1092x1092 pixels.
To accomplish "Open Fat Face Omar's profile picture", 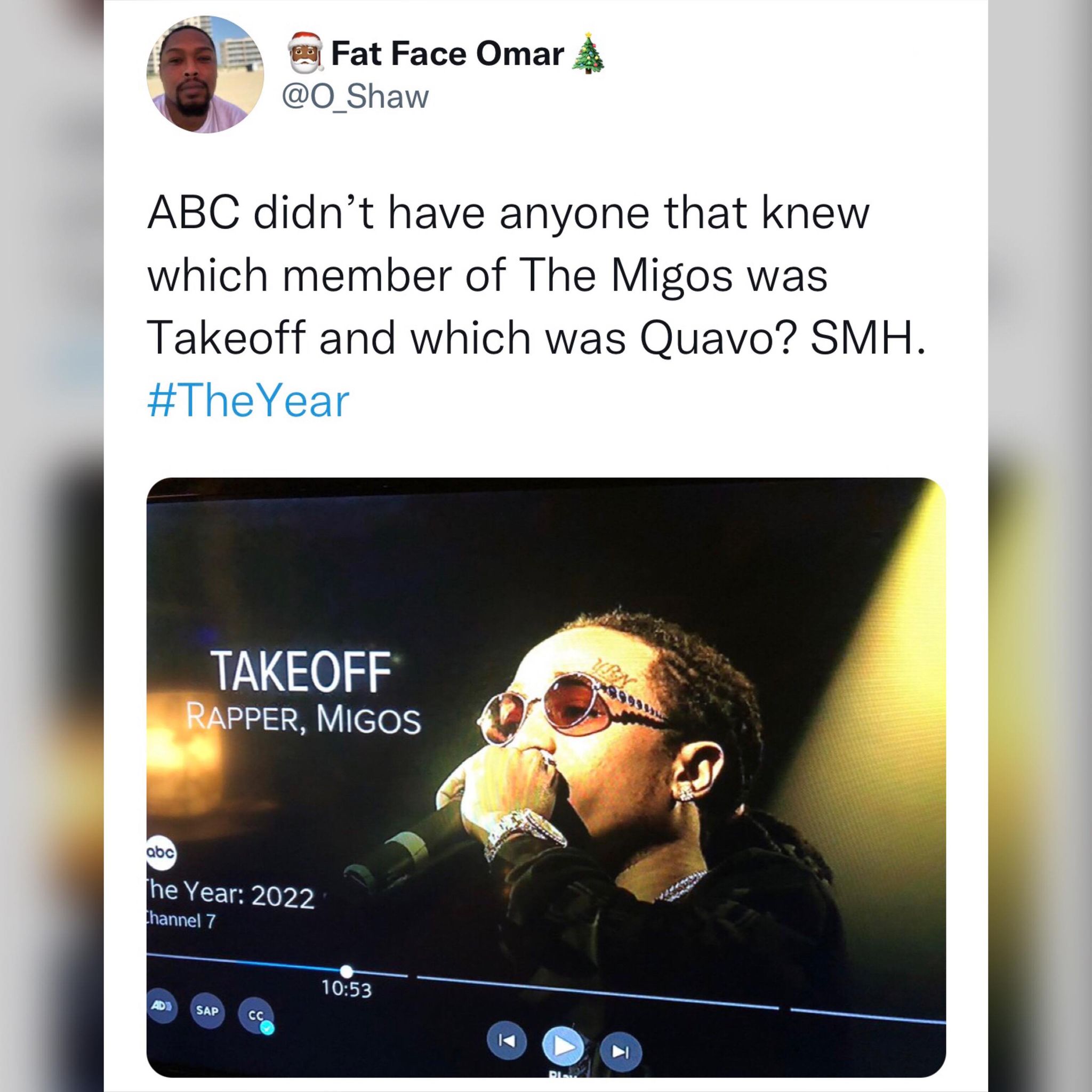I will point(206,75).
